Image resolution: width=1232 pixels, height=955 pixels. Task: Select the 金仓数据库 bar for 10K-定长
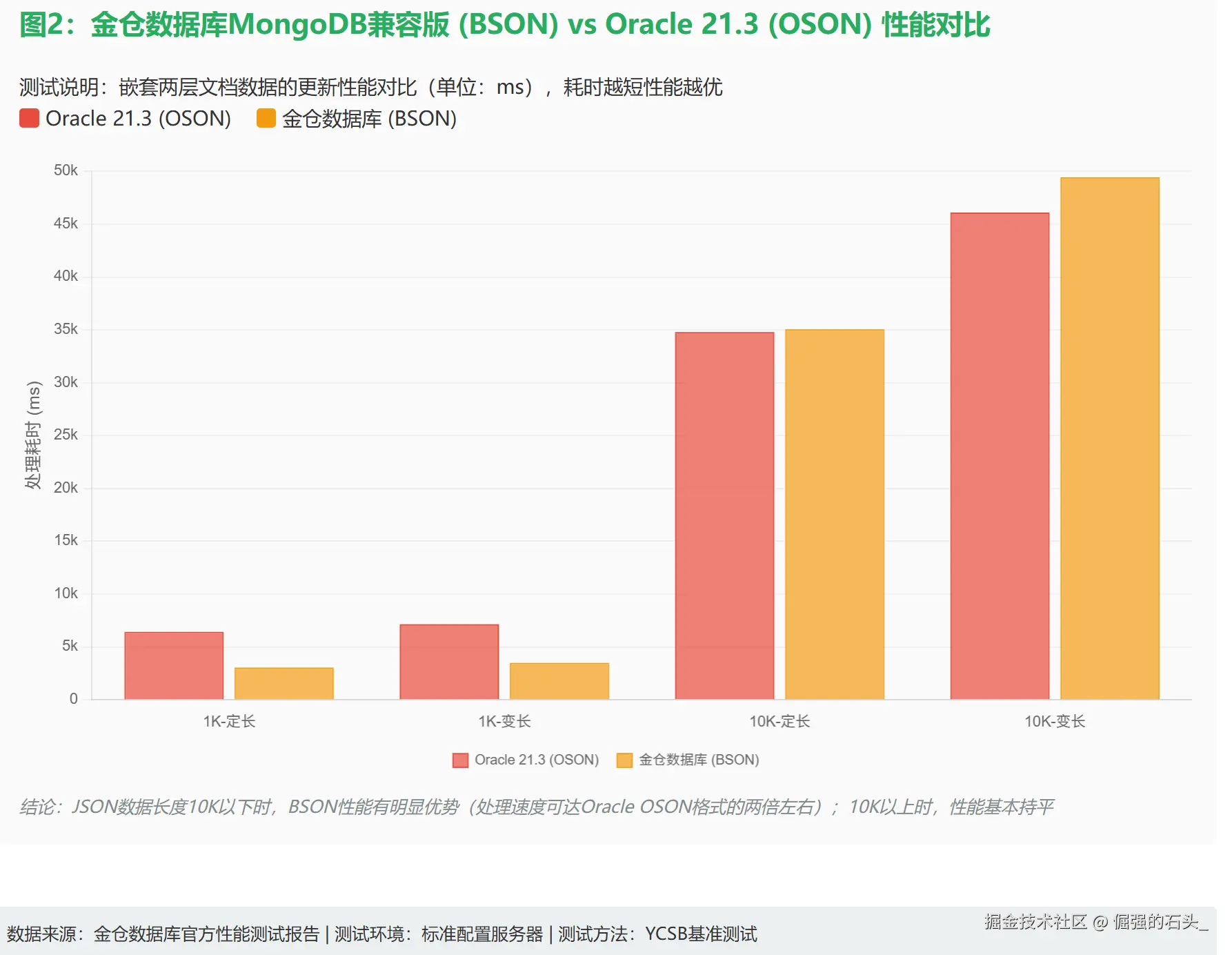click(835, 514)
